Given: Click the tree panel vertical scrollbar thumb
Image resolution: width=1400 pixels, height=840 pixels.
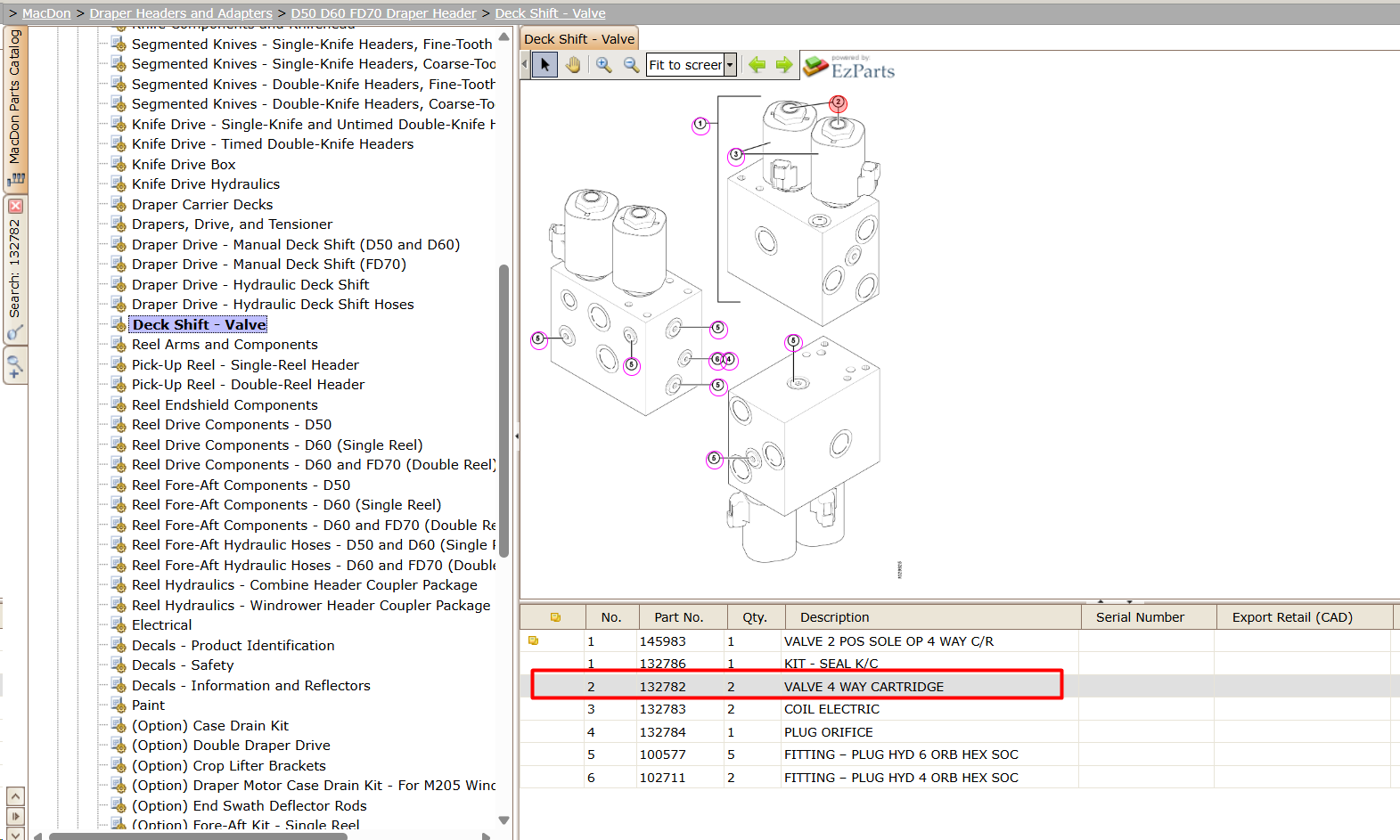Looking at the screenshot, I should tap(504, 410).
